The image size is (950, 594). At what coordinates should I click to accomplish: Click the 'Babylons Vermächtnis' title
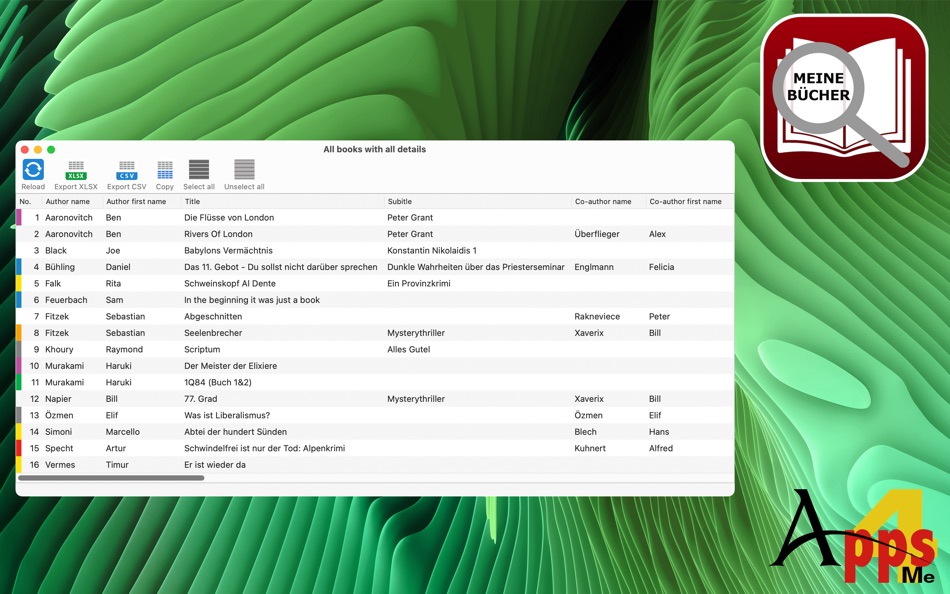point(228,250)
